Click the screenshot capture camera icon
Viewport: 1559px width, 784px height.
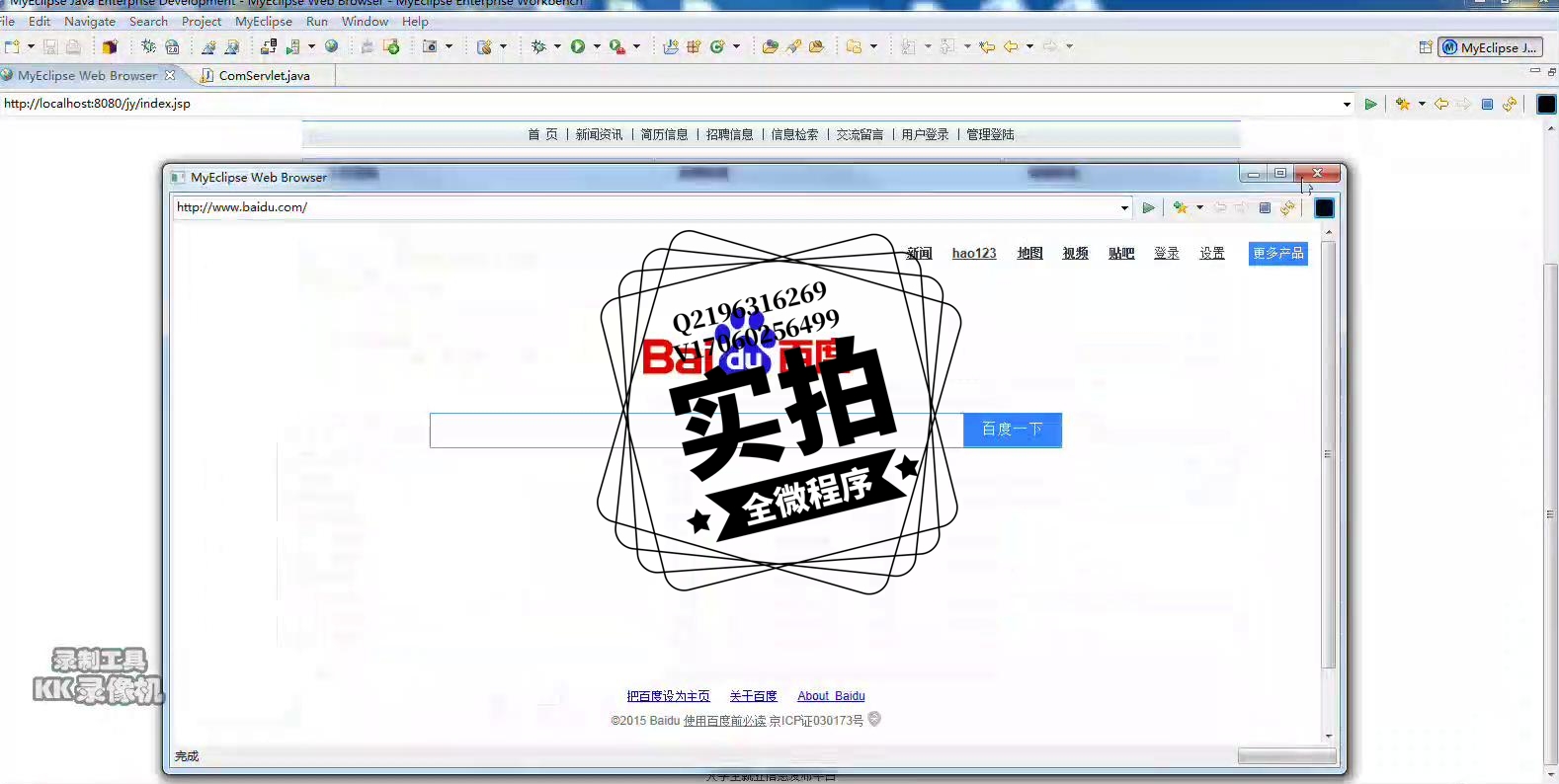430,46
